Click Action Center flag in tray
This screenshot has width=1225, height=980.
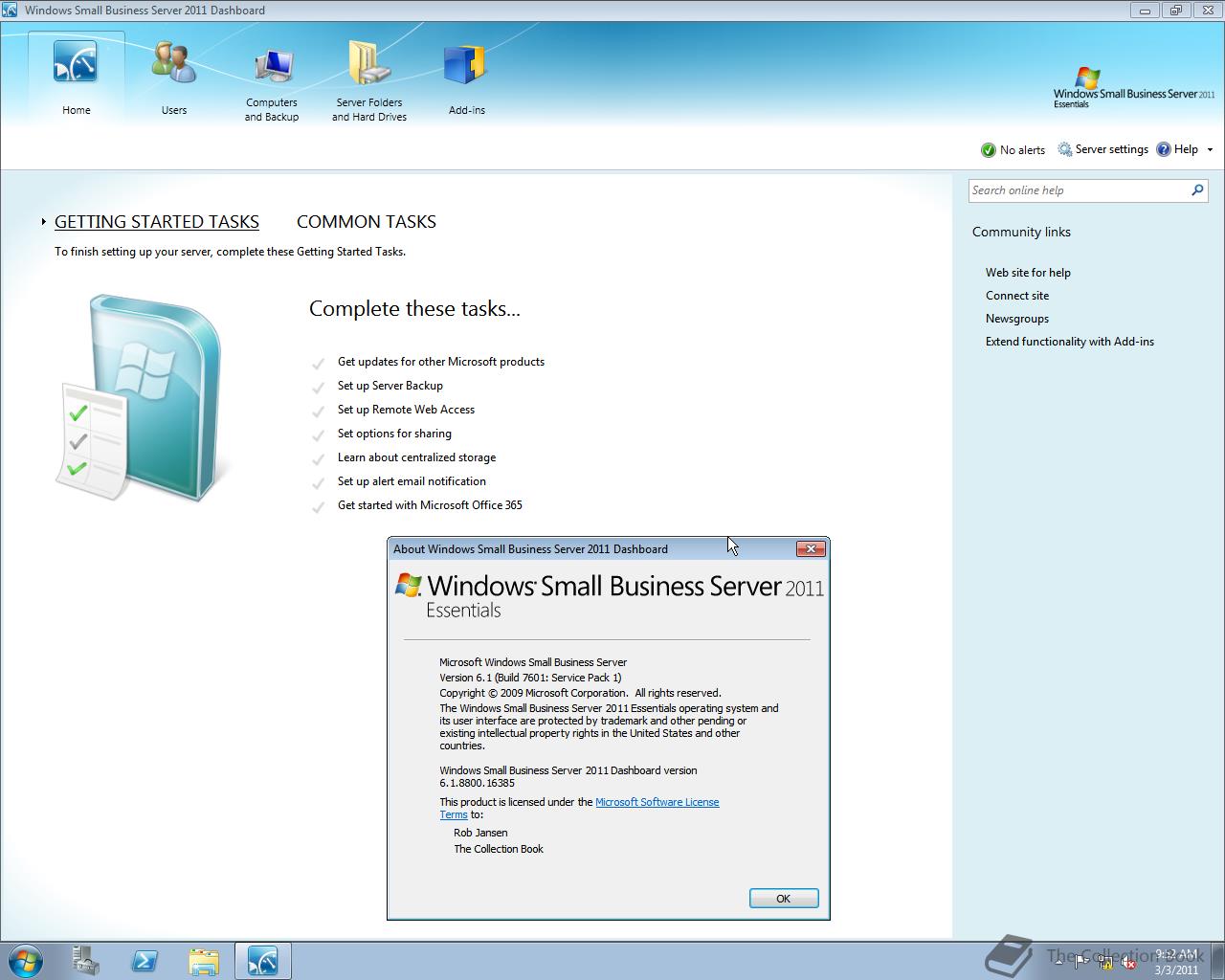(x=1082, y=961)
